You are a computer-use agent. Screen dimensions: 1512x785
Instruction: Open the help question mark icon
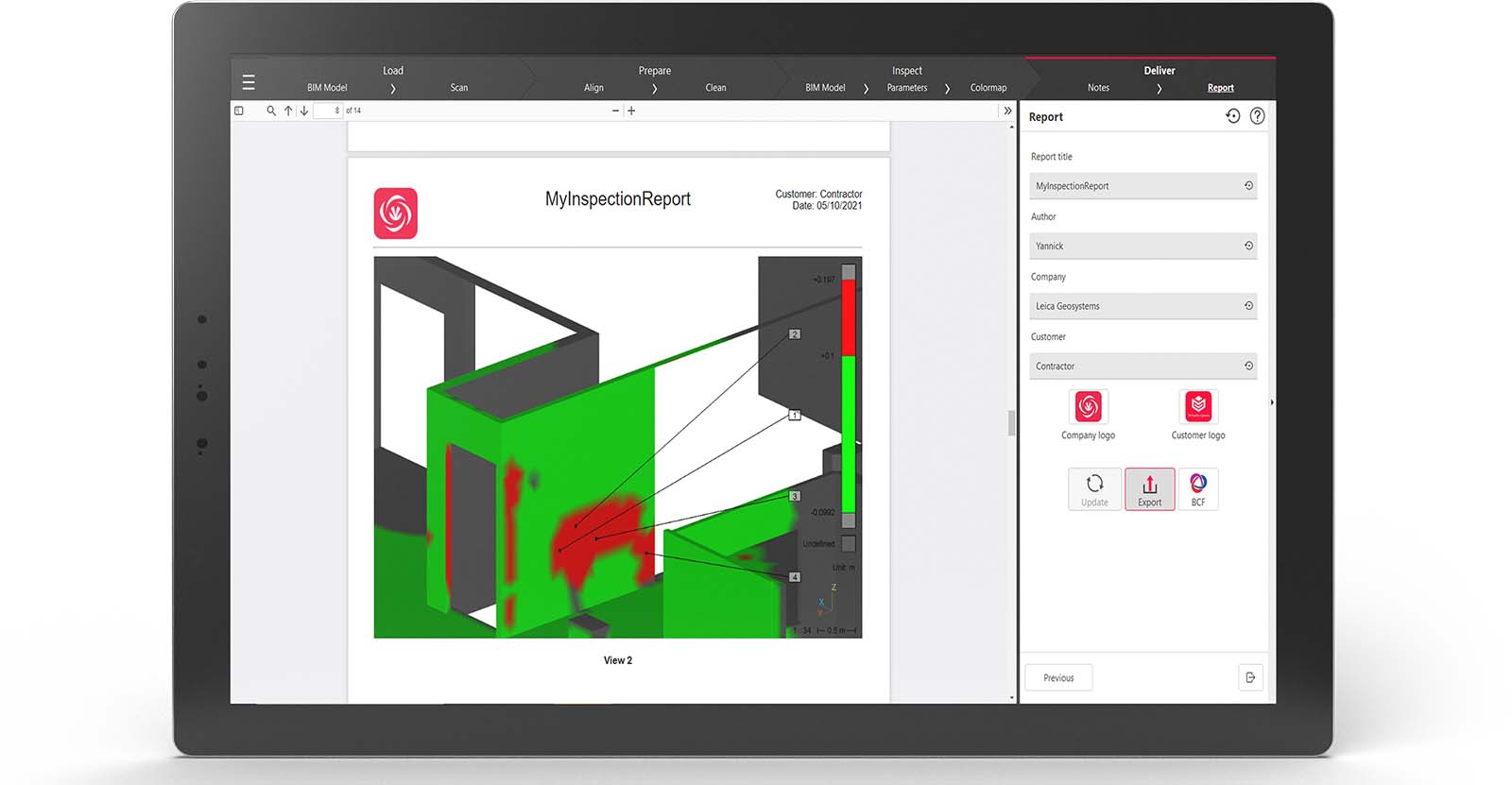pos(1257,116)
